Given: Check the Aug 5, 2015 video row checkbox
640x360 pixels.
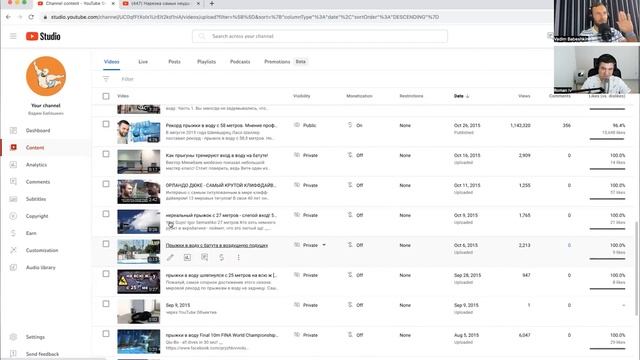Looking at the screenshot, I should [106, 334].
